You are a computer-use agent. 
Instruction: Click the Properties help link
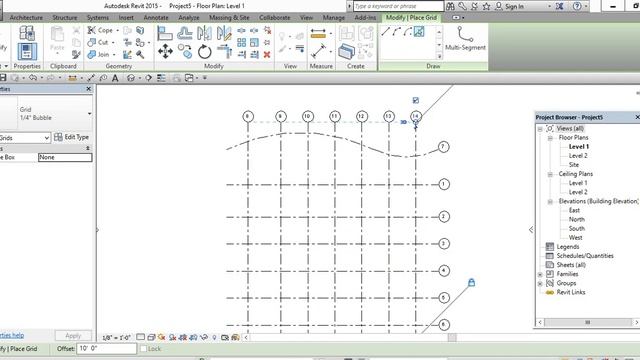12,335
